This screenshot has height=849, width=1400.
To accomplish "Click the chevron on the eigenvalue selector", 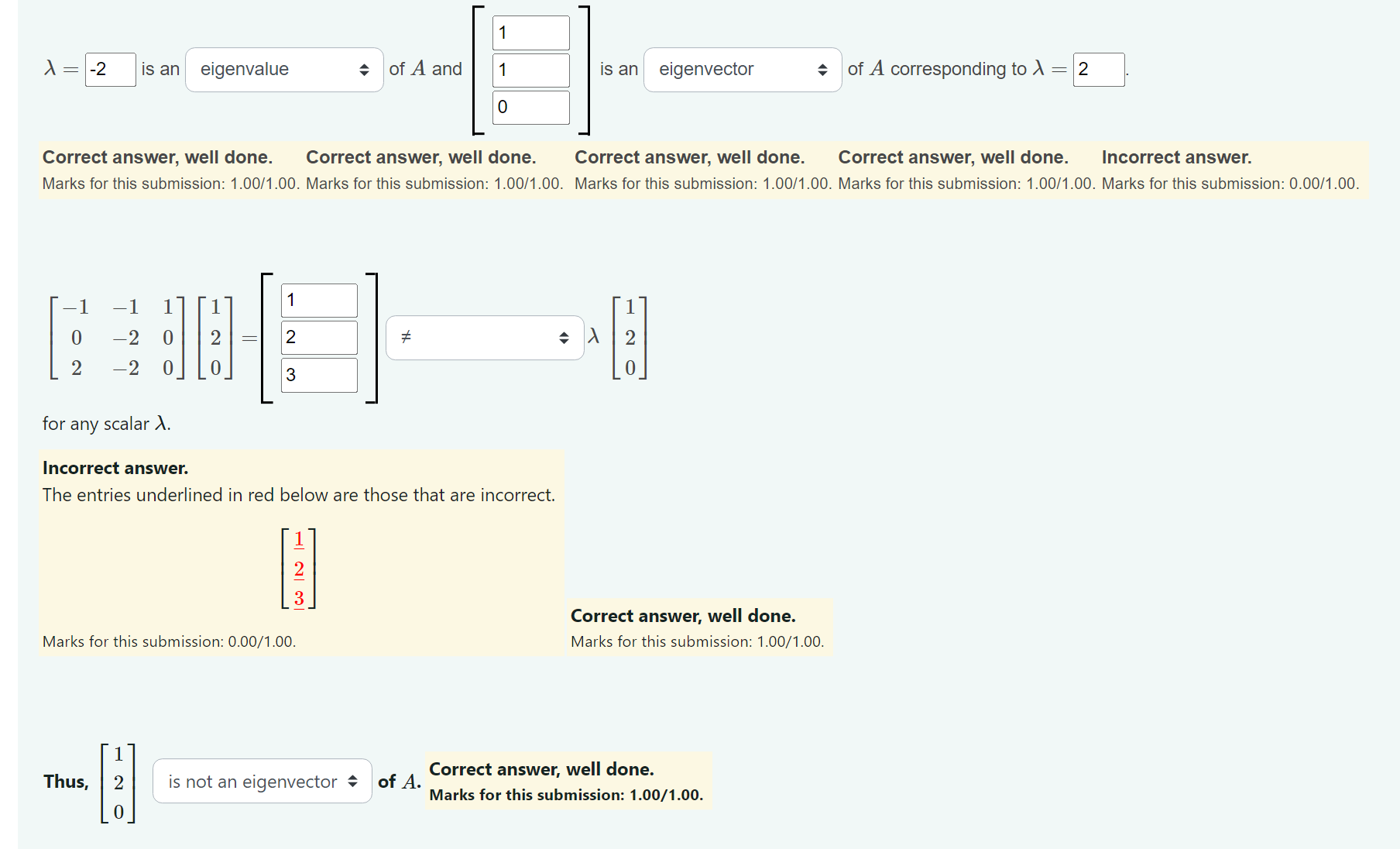I will click(x=365, y=70).
